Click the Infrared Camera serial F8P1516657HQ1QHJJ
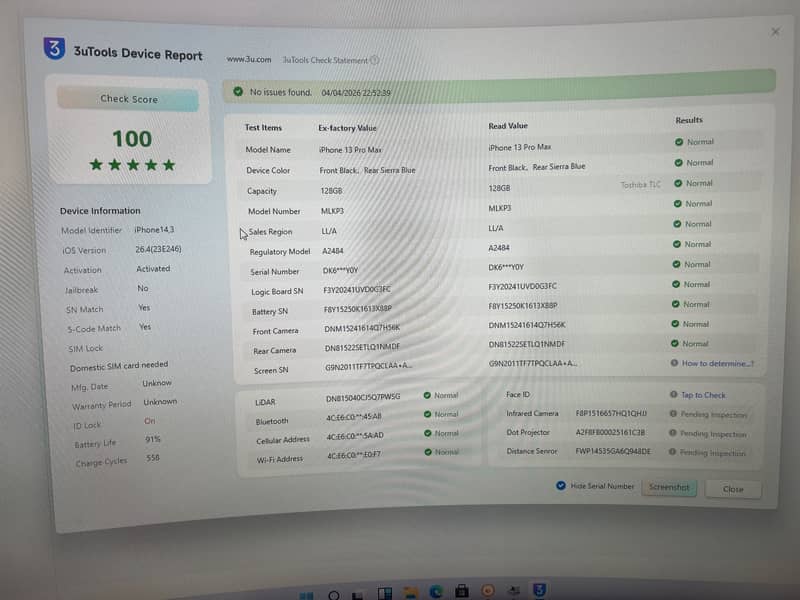 click(611, 413)
